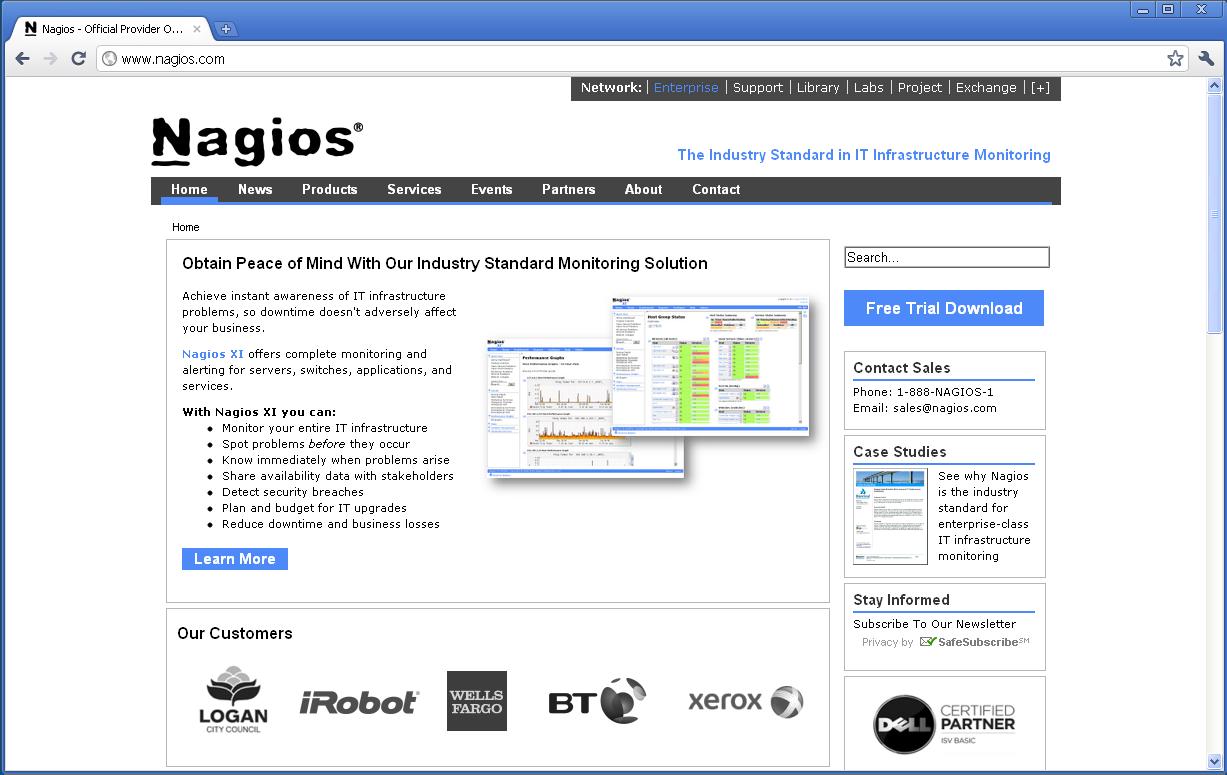
Task: Click the iRobot customer logo
Action: (x=359, y=702)
